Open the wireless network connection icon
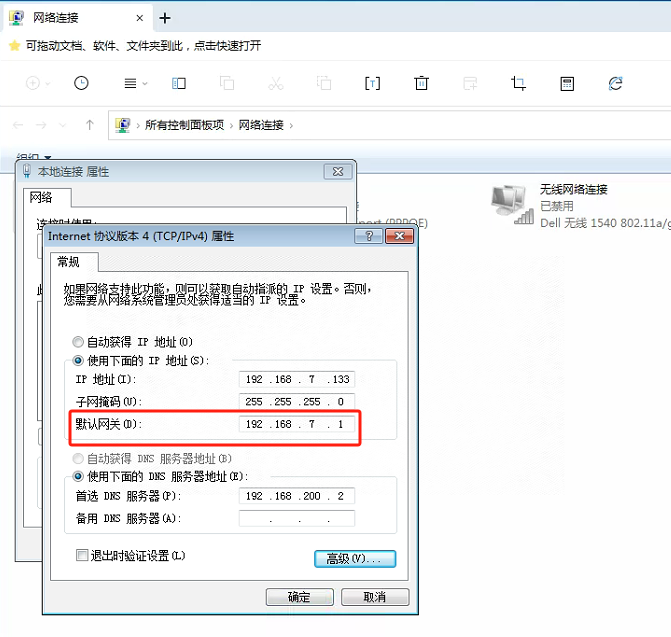This screenshot has height=637, width=671. pos(511,201)
